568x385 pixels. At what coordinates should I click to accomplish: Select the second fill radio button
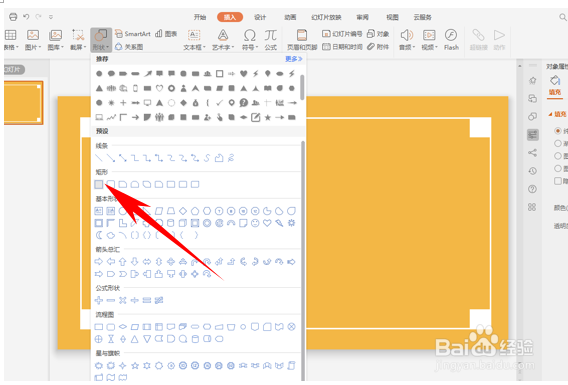(558, 143)
